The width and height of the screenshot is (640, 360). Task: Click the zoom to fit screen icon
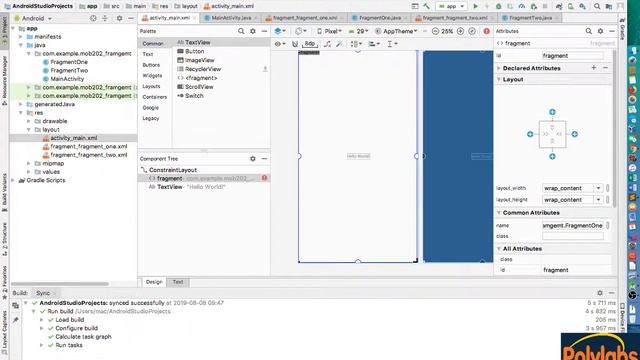[472, 31]
